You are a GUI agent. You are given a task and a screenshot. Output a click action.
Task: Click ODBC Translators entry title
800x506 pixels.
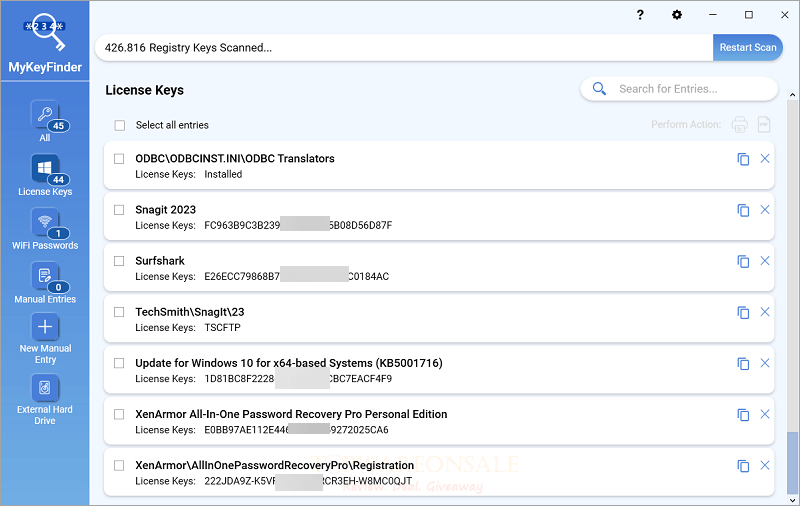[235, 159]
